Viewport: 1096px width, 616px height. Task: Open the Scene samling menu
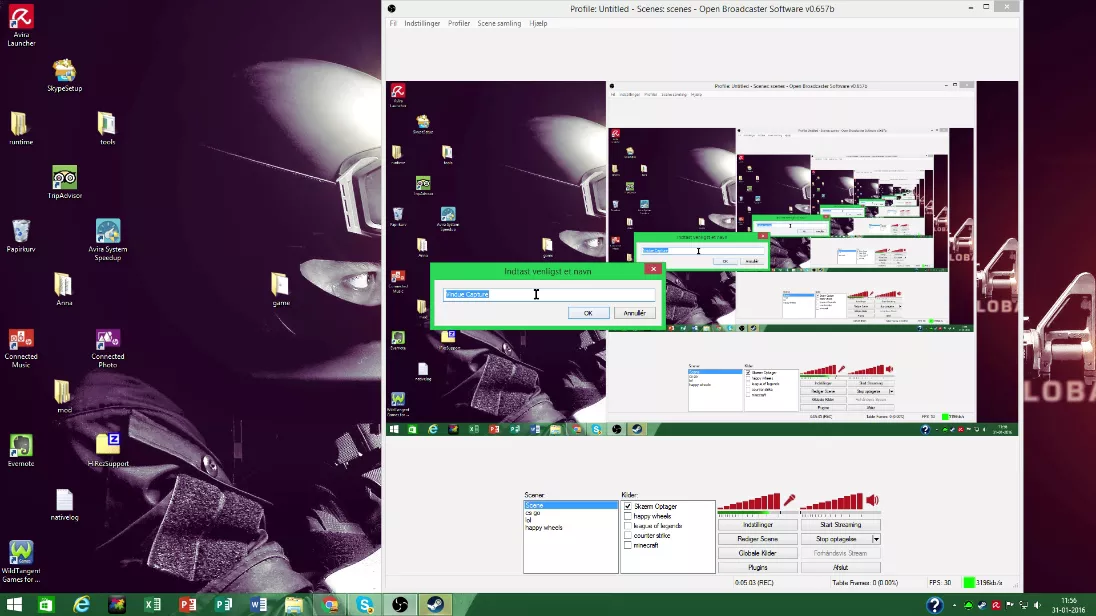pos(499,24)
